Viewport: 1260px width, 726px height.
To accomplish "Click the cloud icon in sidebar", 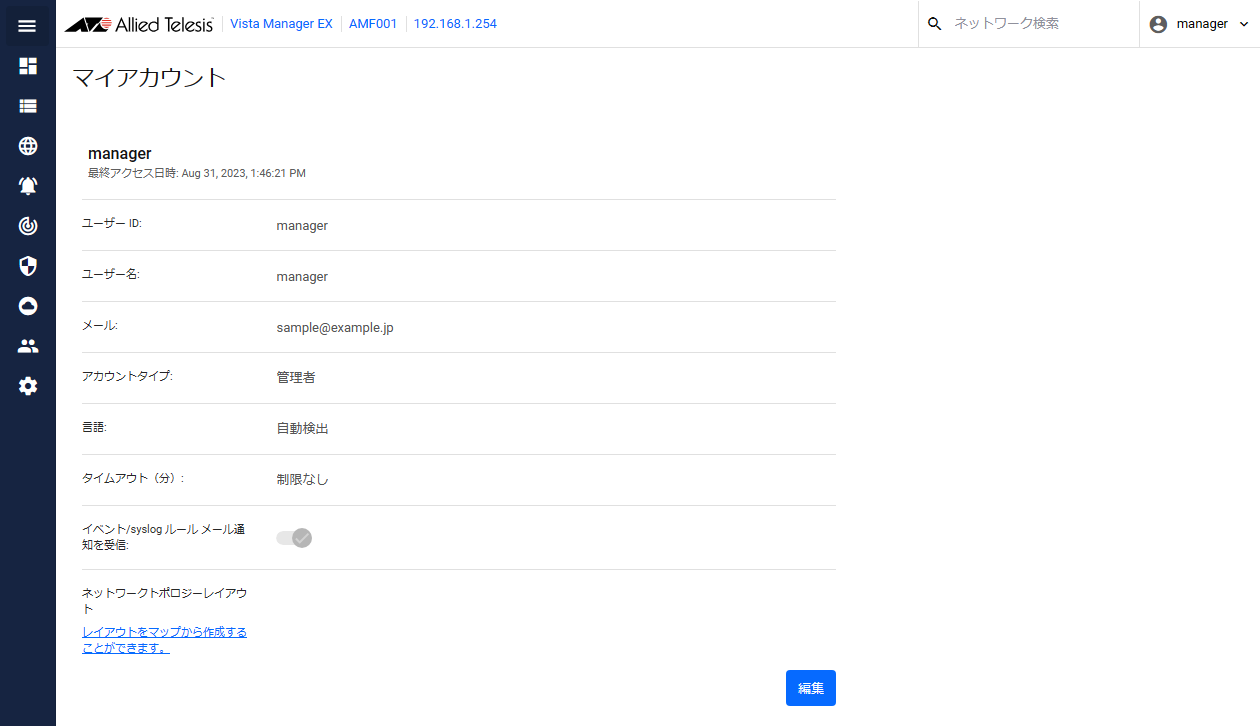I will [x=28, y=306].
